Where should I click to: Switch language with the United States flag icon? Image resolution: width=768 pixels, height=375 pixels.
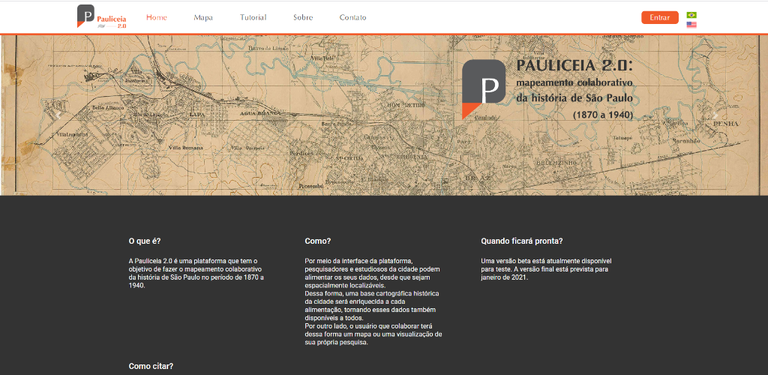point(692,24)
